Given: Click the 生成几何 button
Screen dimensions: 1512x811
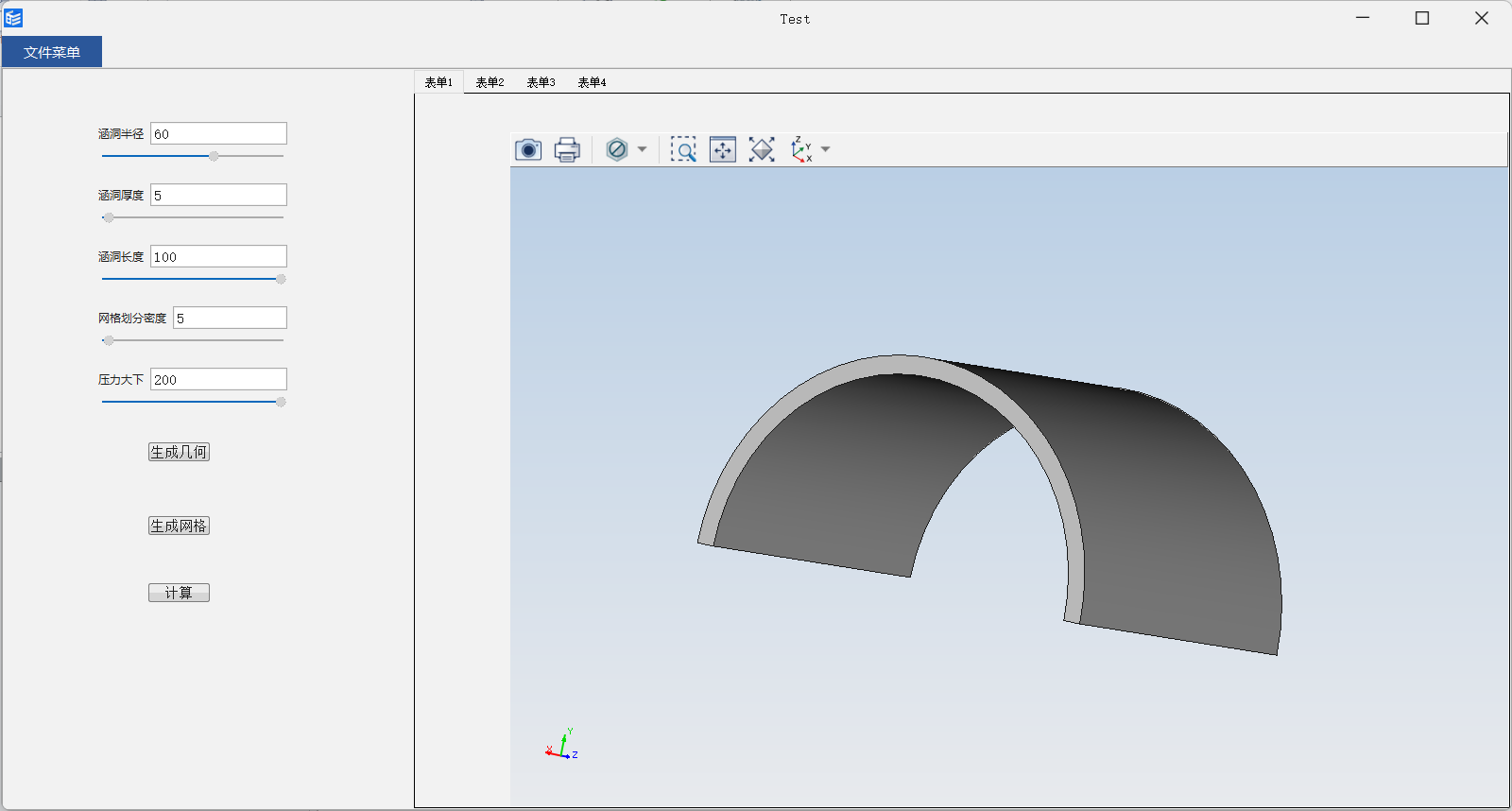Looking at the screenshot, I should [x=179, y=452].
